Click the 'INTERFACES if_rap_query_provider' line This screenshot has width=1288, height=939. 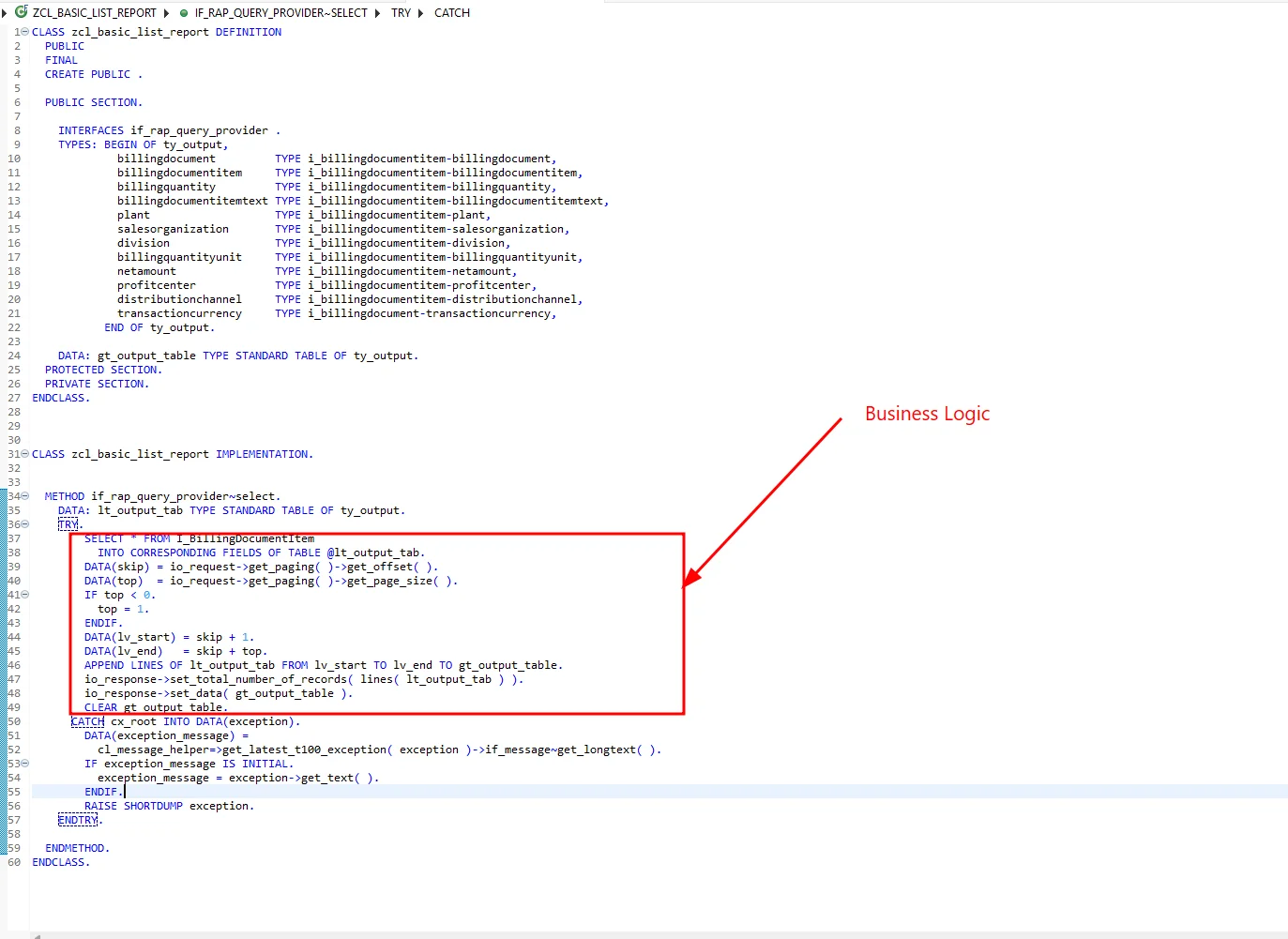169,130
